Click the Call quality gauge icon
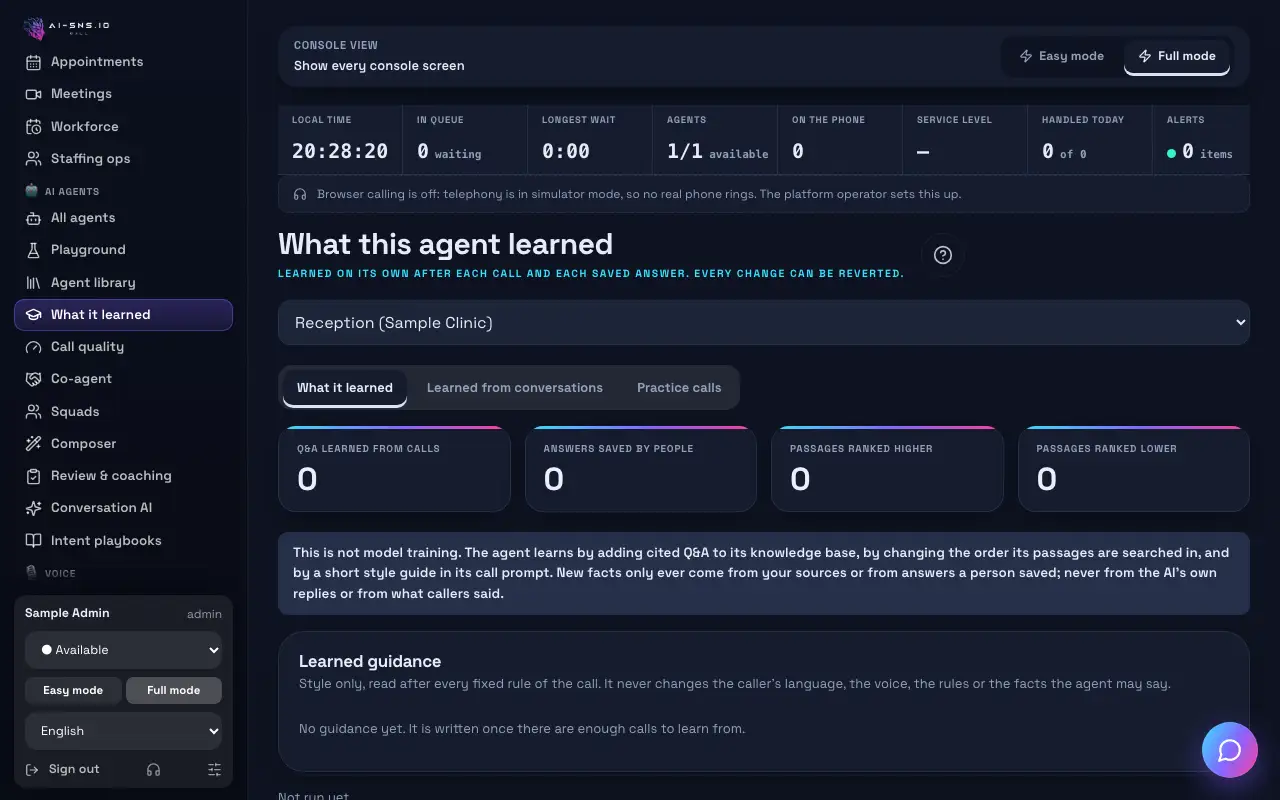The height and width of the screenshot is (800, 1280). [x=33, y=347]
